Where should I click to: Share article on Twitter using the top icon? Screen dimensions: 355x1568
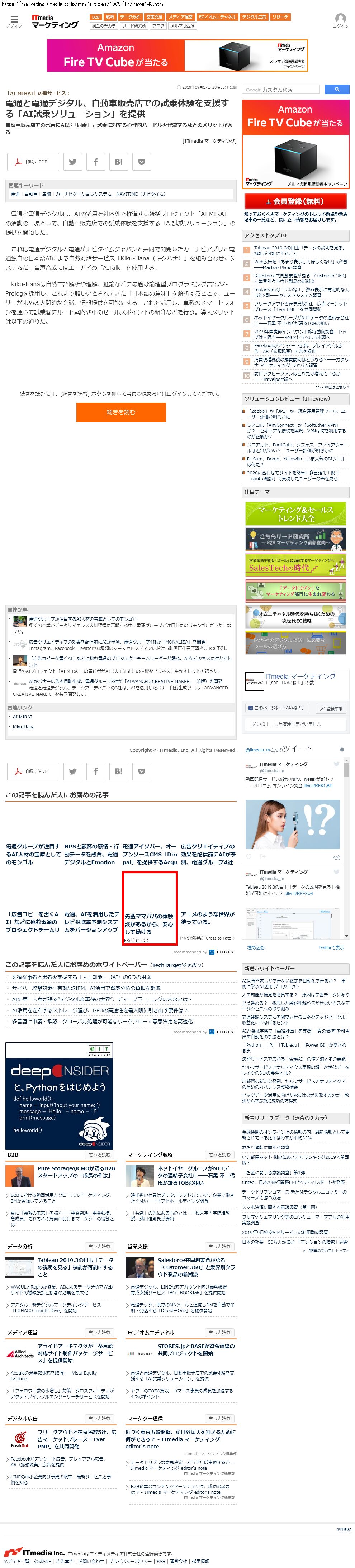(73, 162)
